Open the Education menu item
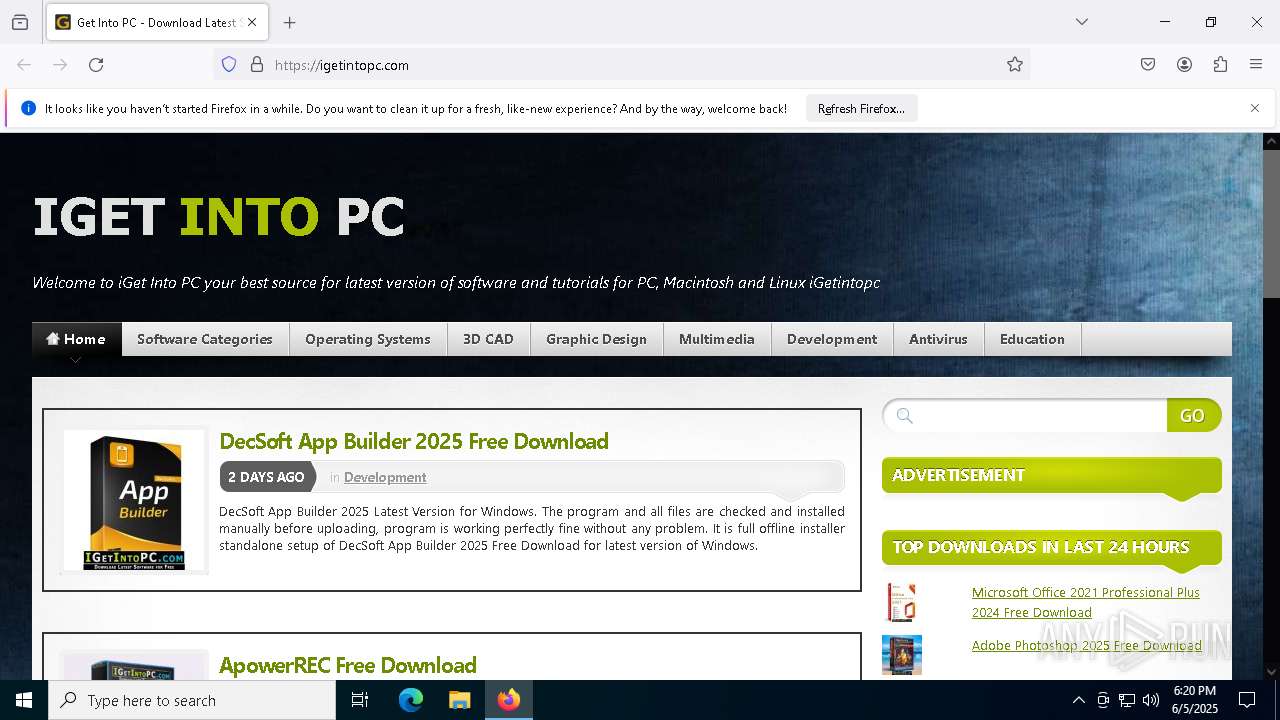The width and height of the screenshot is (1280, 720). click(x=1032, y=339)
